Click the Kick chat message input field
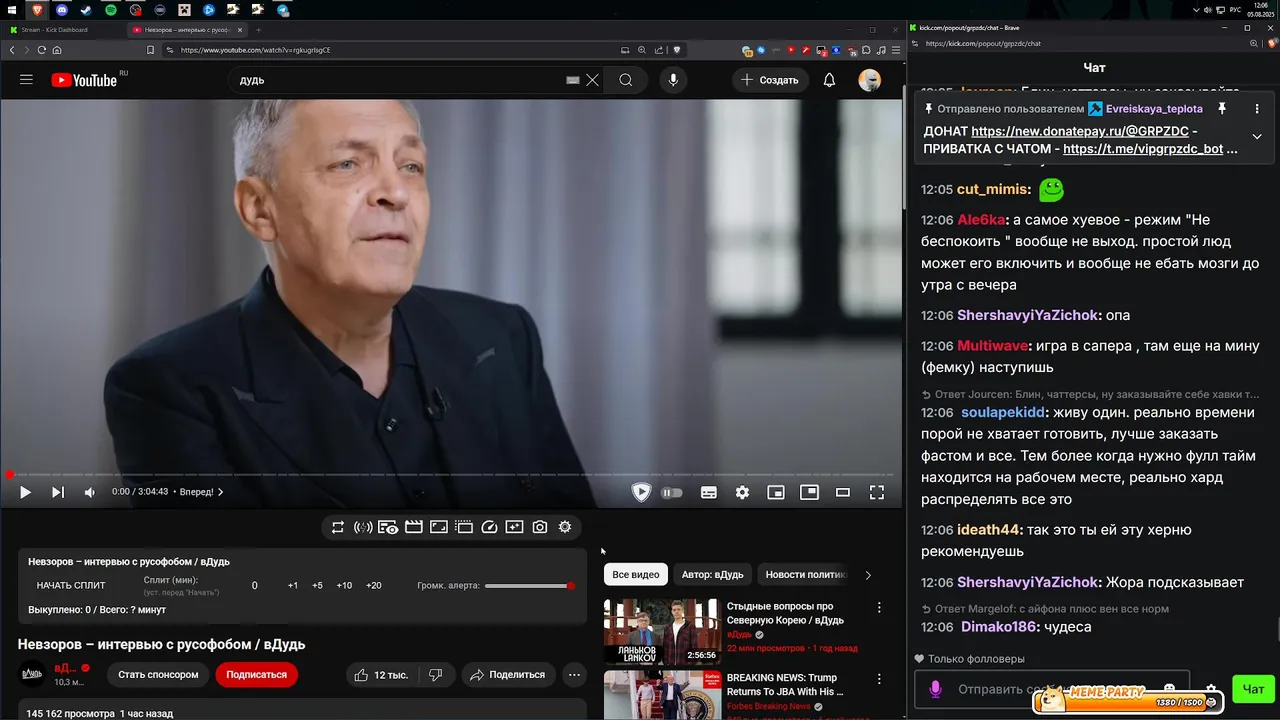The width and height of the screenshot is (1280, 720). pyautogui.click(x=1052, y=689)
